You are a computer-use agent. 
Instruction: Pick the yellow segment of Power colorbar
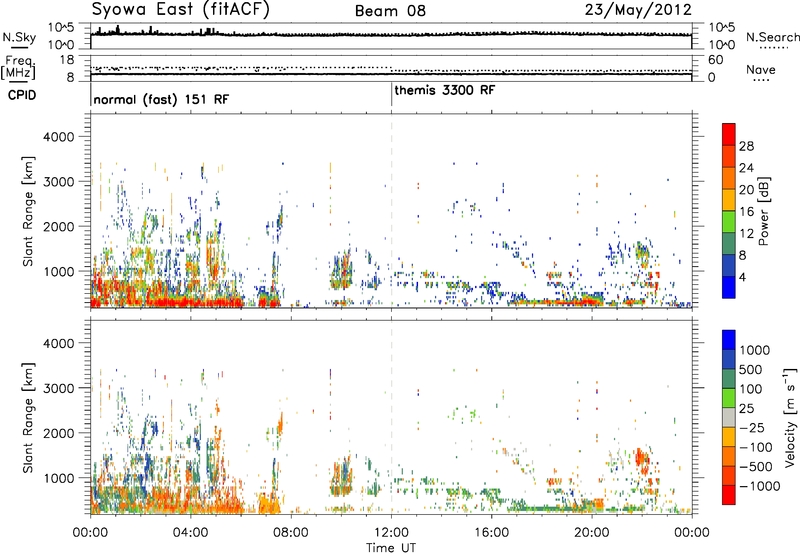(x=729, y=200)
